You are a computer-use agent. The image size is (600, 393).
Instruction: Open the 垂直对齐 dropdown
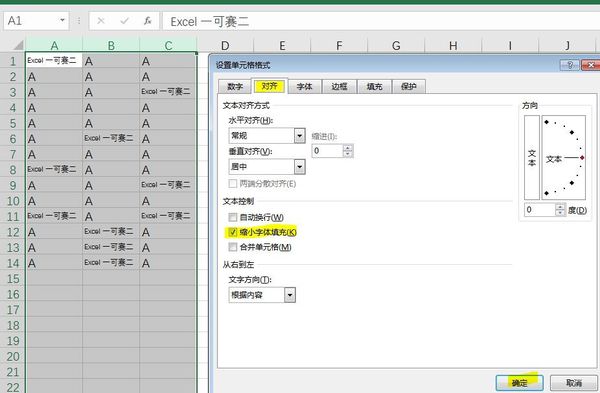click(x=300, y=167)
